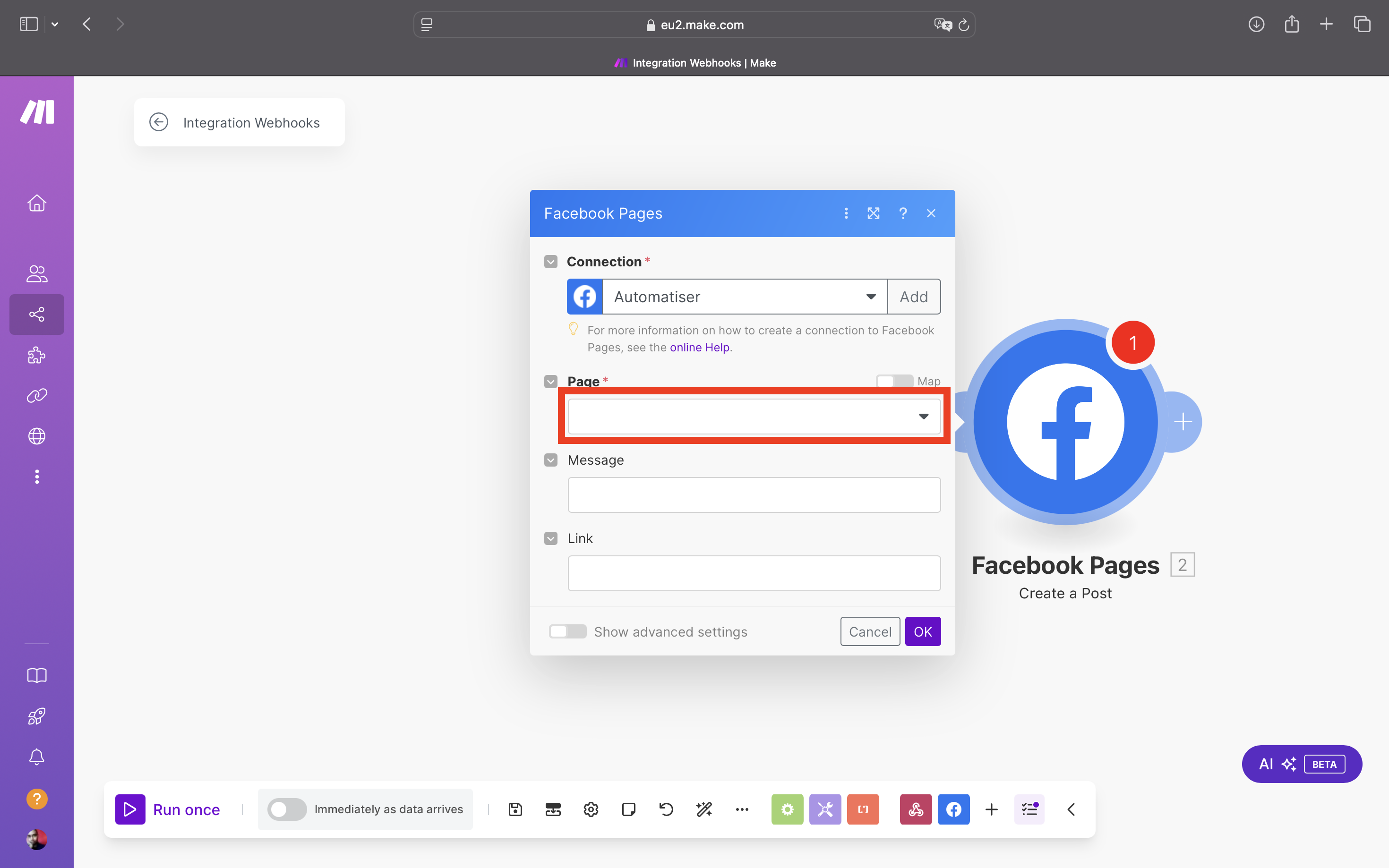This screenshot has height=868, width=1389.
Task: Collapse the toolbar with the left chevron
Action: [x=1071, y=809]
